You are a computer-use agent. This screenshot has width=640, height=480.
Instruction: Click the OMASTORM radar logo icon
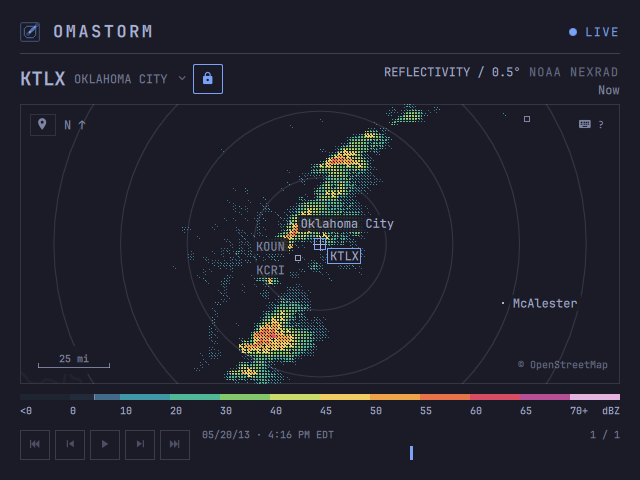(x=30, y=32)
